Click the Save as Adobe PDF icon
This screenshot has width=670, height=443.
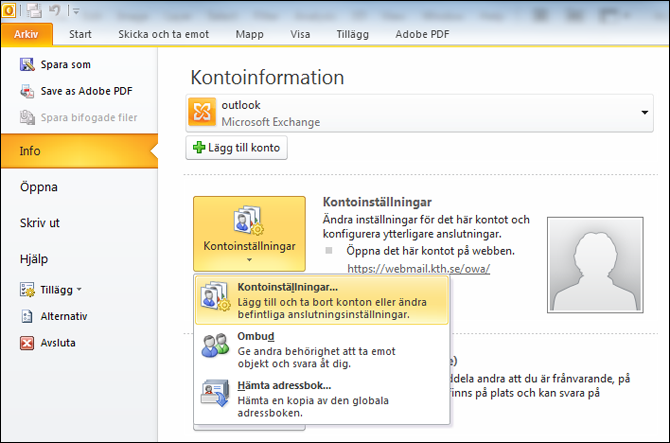(x=27, y=91)
